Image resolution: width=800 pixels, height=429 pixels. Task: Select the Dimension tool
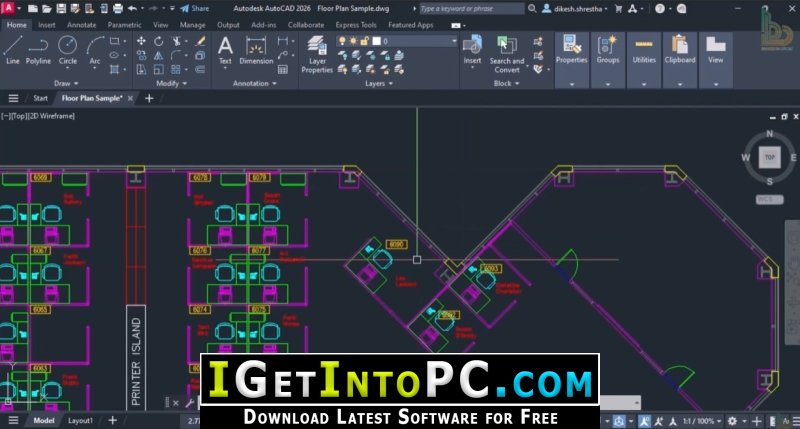tap(256, 50)
